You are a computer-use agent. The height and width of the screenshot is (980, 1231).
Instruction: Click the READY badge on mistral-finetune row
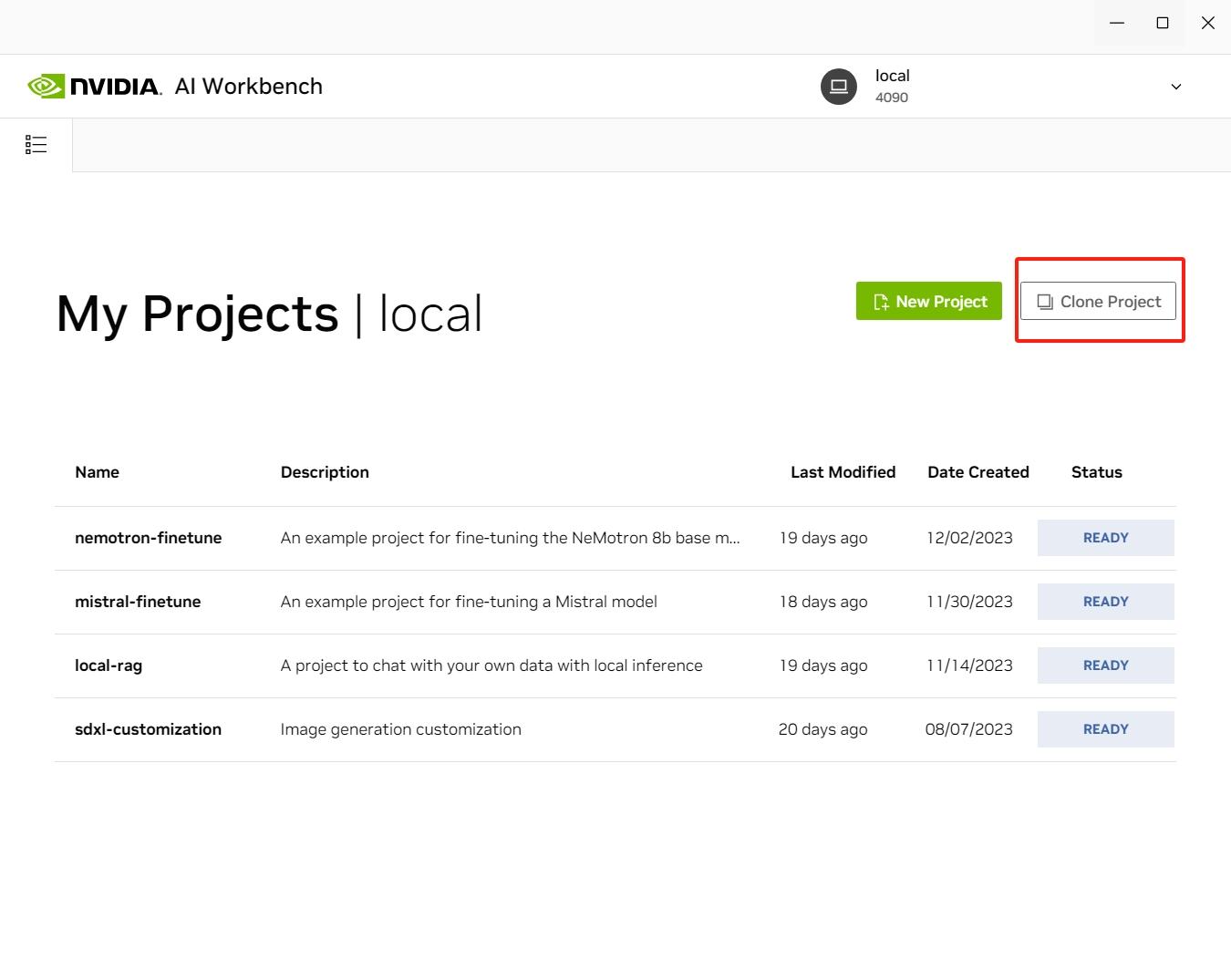coord(1105,601)
